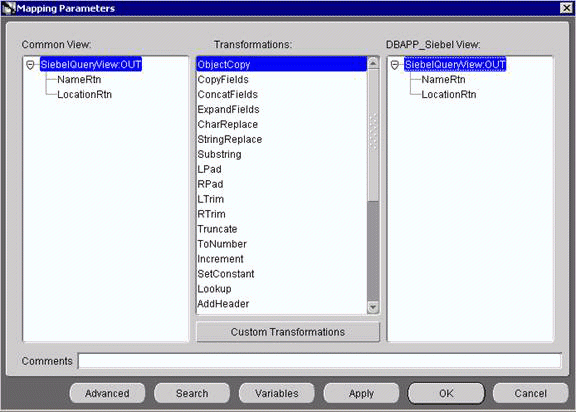
Task: Choose ToNumber transformation
Action: (x=282, y=244)
